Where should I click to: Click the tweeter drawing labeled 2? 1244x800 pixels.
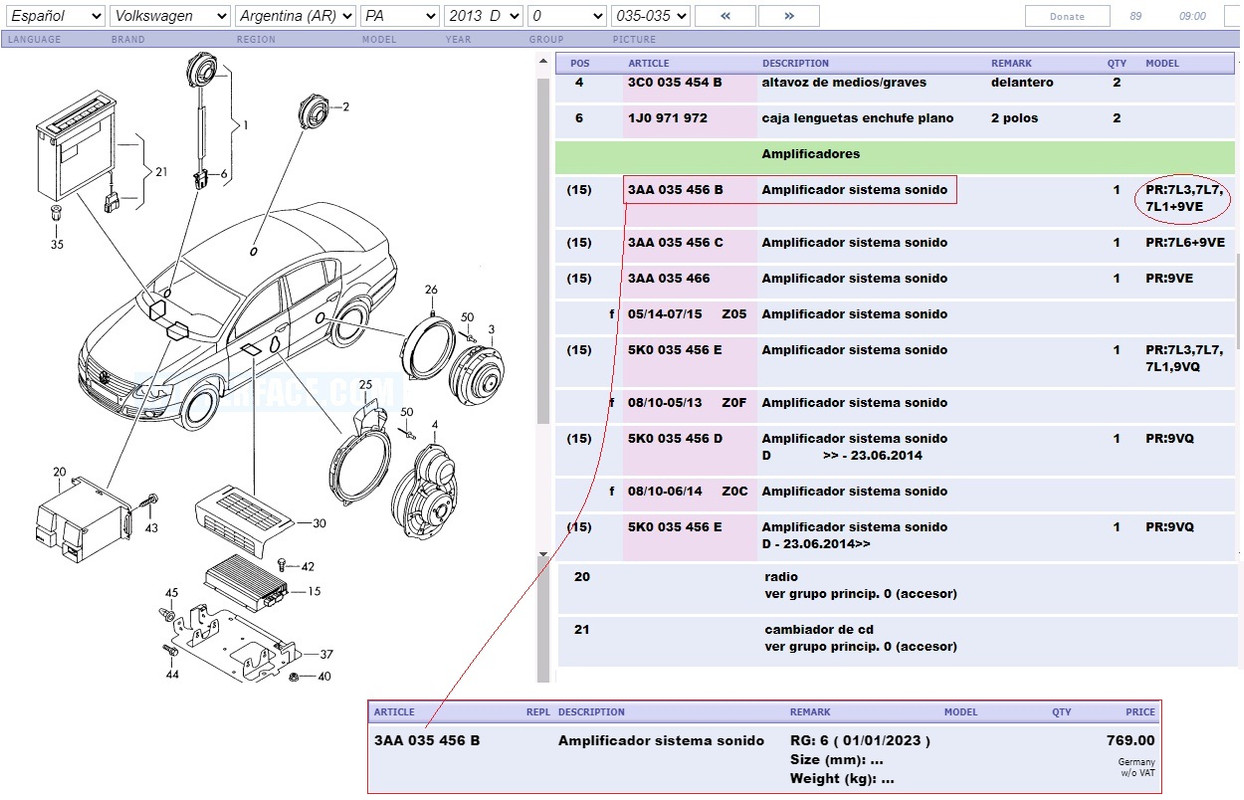(314, 110)
